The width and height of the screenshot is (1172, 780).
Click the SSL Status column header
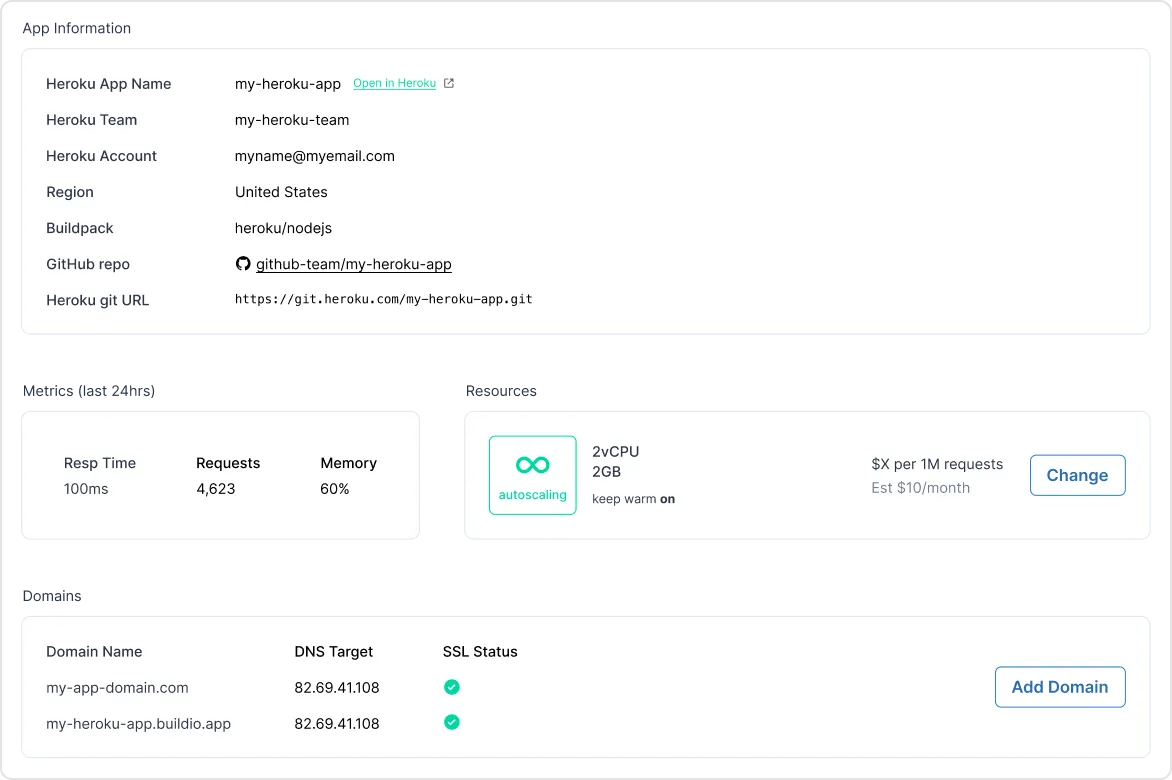(480, 652)
